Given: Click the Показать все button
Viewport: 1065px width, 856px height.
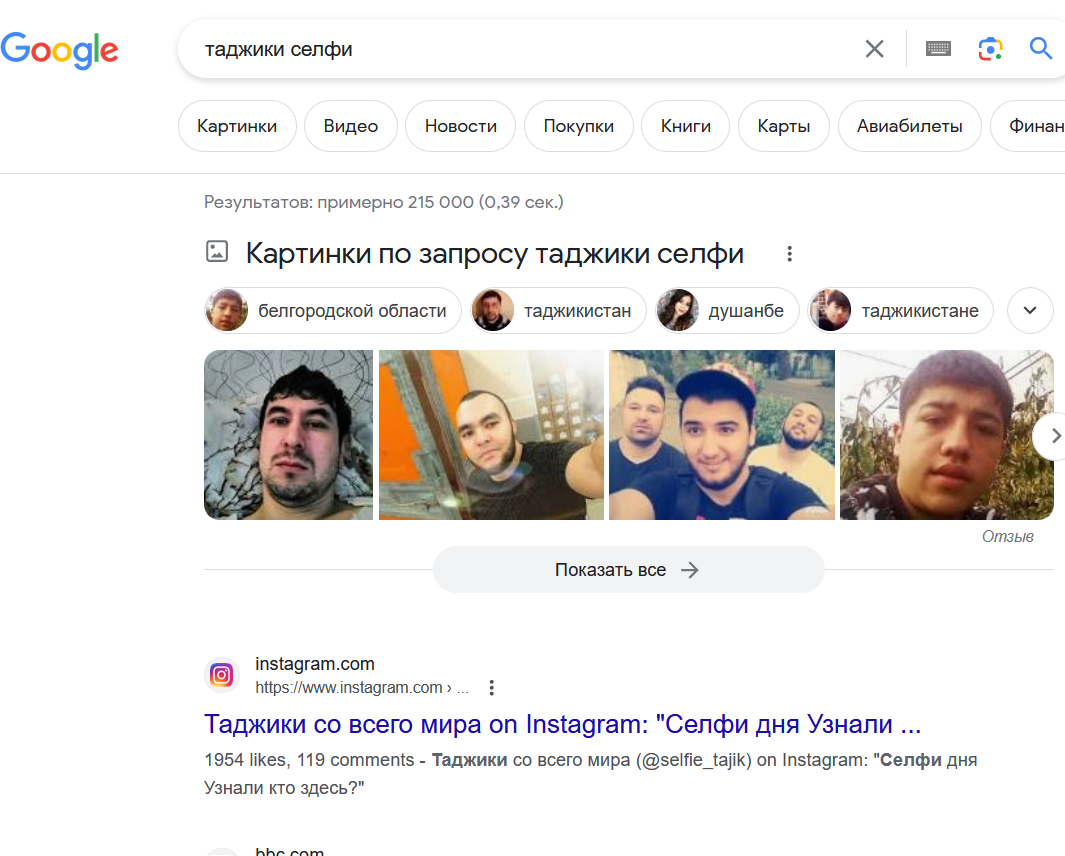Looking at the screenshot, I should [x=628, y=569].
